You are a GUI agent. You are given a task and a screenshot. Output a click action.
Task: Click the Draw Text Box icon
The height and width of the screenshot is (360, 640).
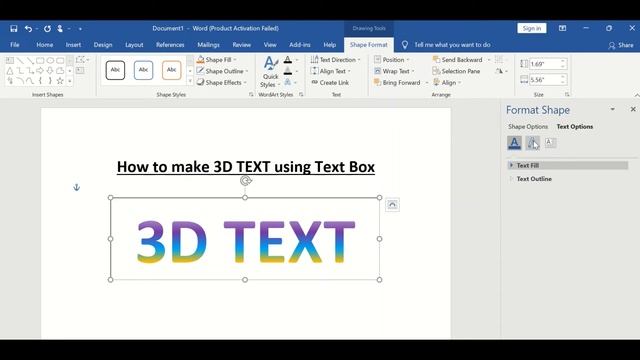[80, 71]
